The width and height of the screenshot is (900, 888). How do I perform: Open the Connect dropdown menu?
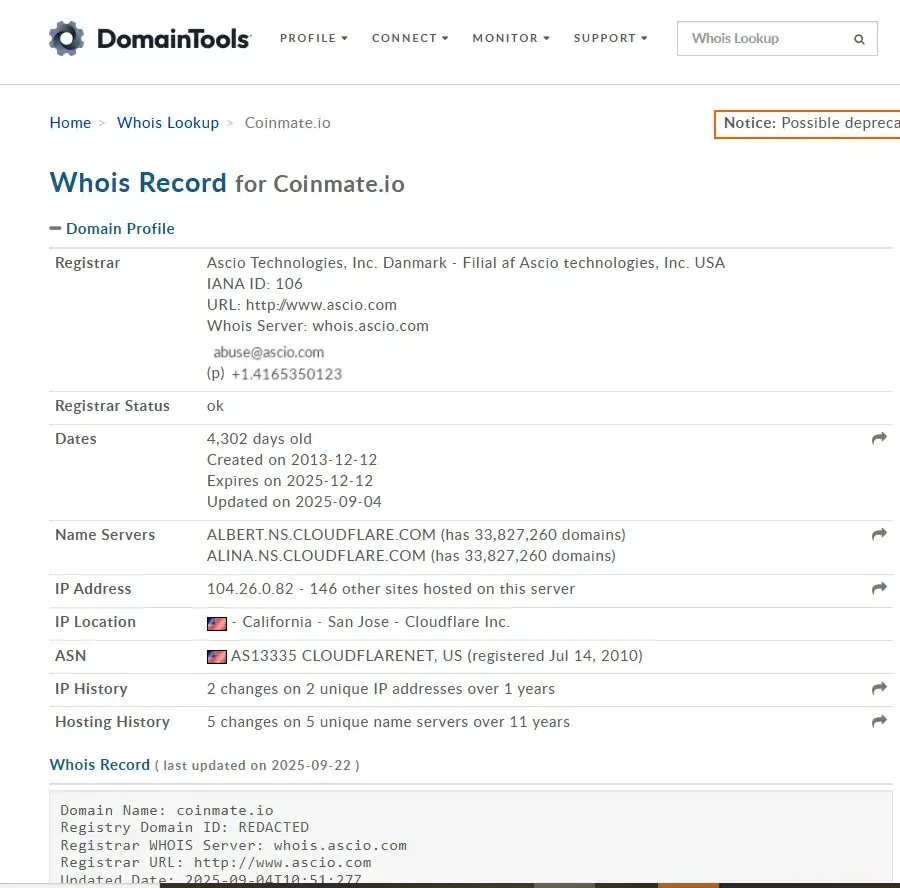(x=410, y=38)
